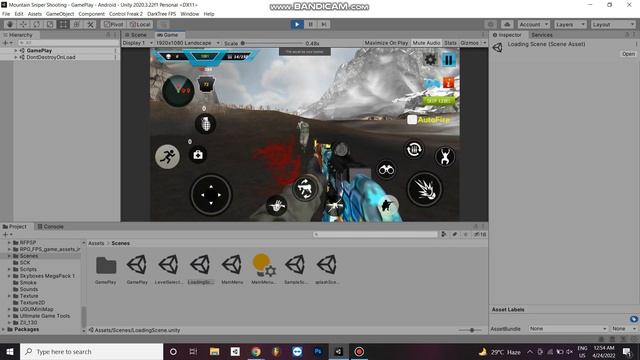
Task: Switch to the Console tab
Action: (x=51, y=227)
